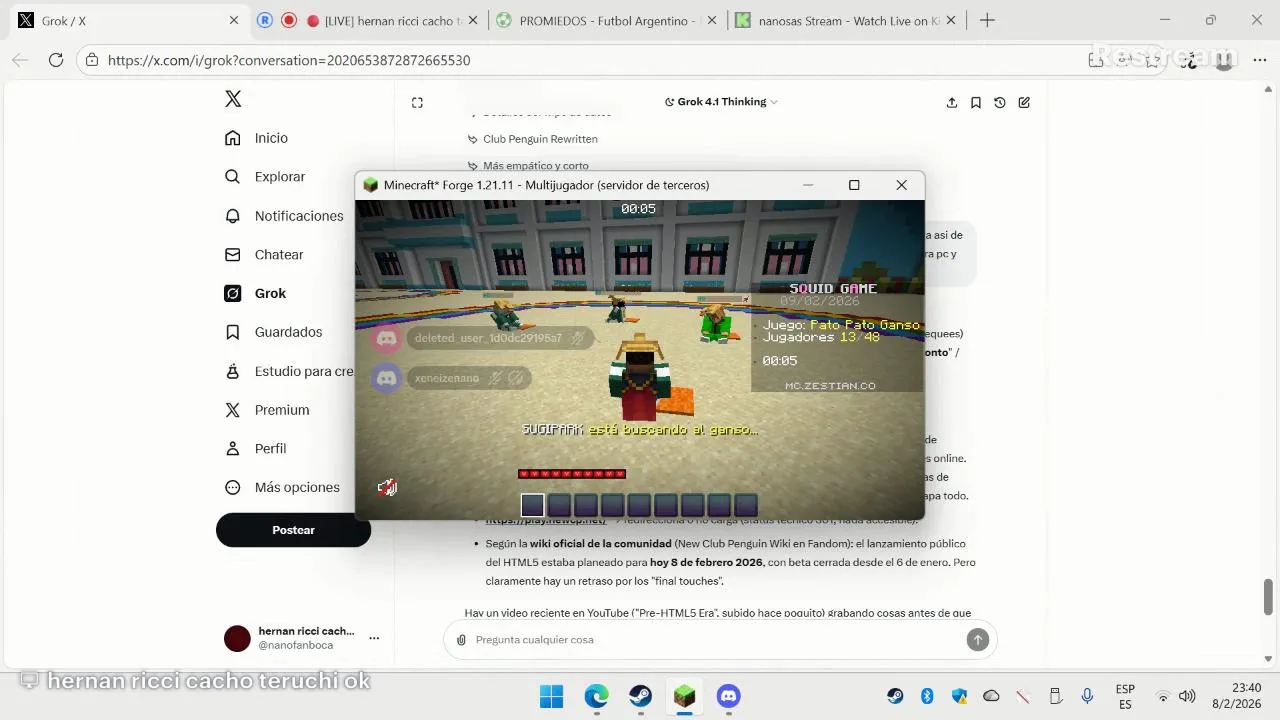Click the OneDrive cloud tray icon
Image resolution: width=1280 pixels, height=720 pixels.
pos(991,696)
